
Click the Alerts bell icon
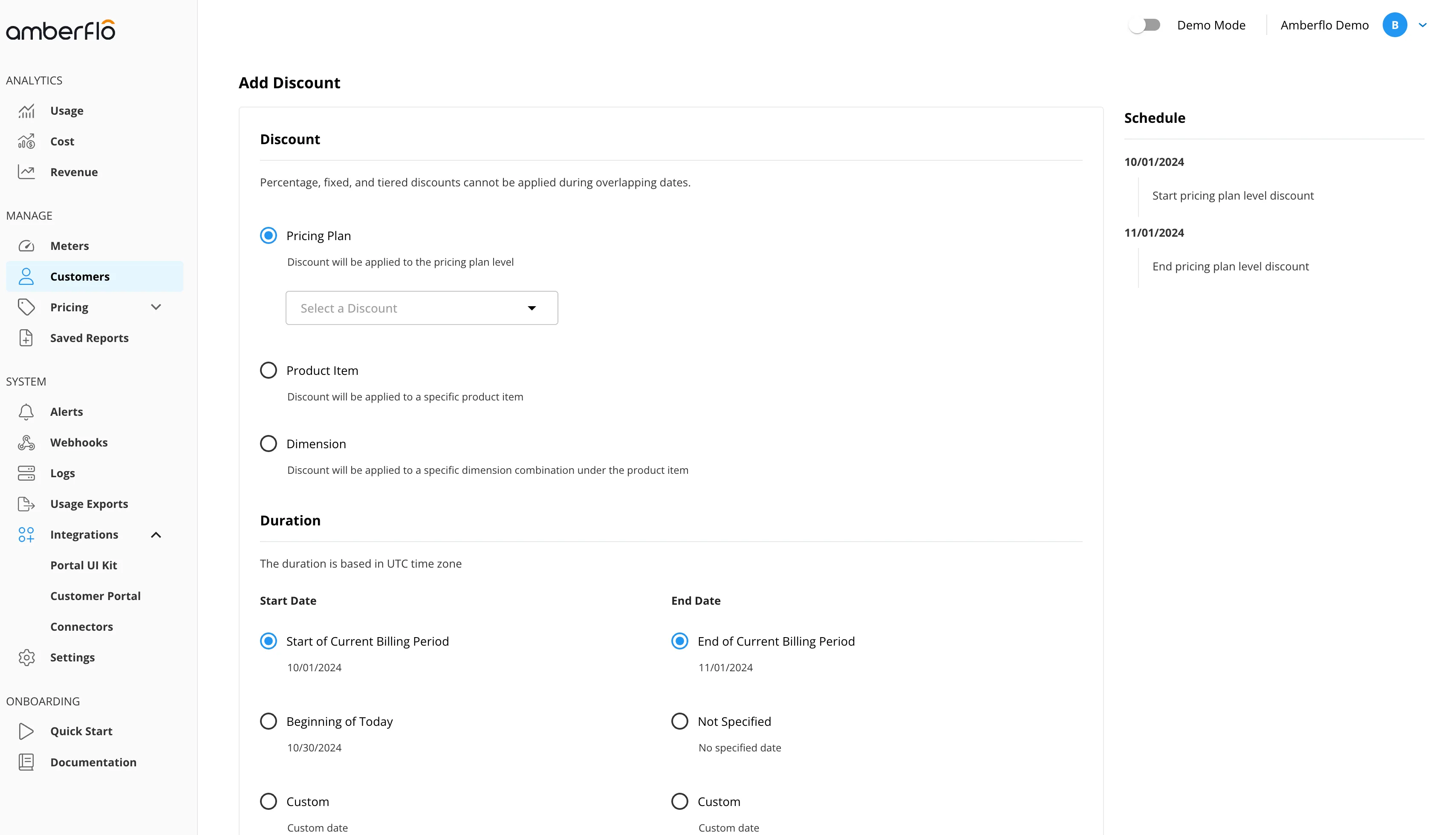26,412
